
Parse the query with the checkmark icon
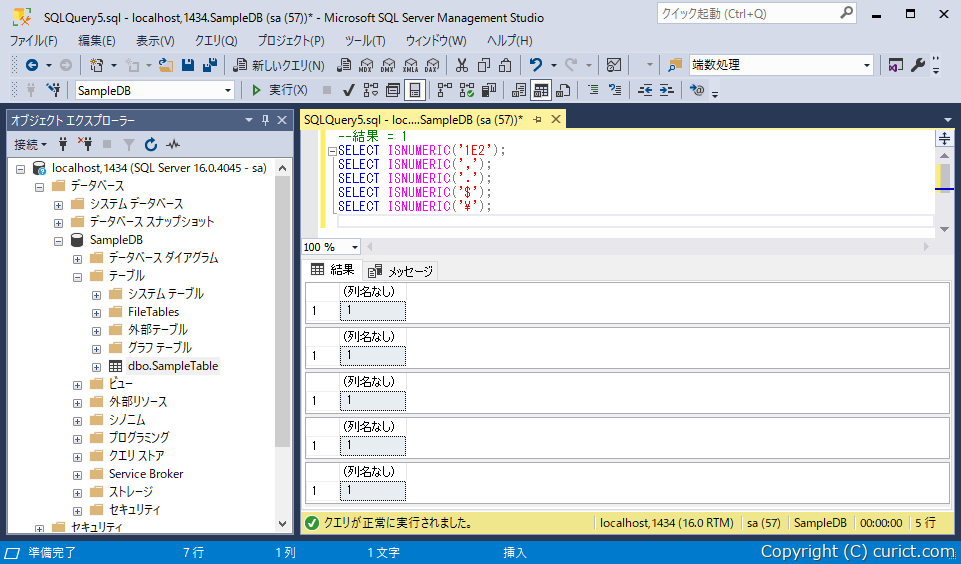tap(349, 91)
